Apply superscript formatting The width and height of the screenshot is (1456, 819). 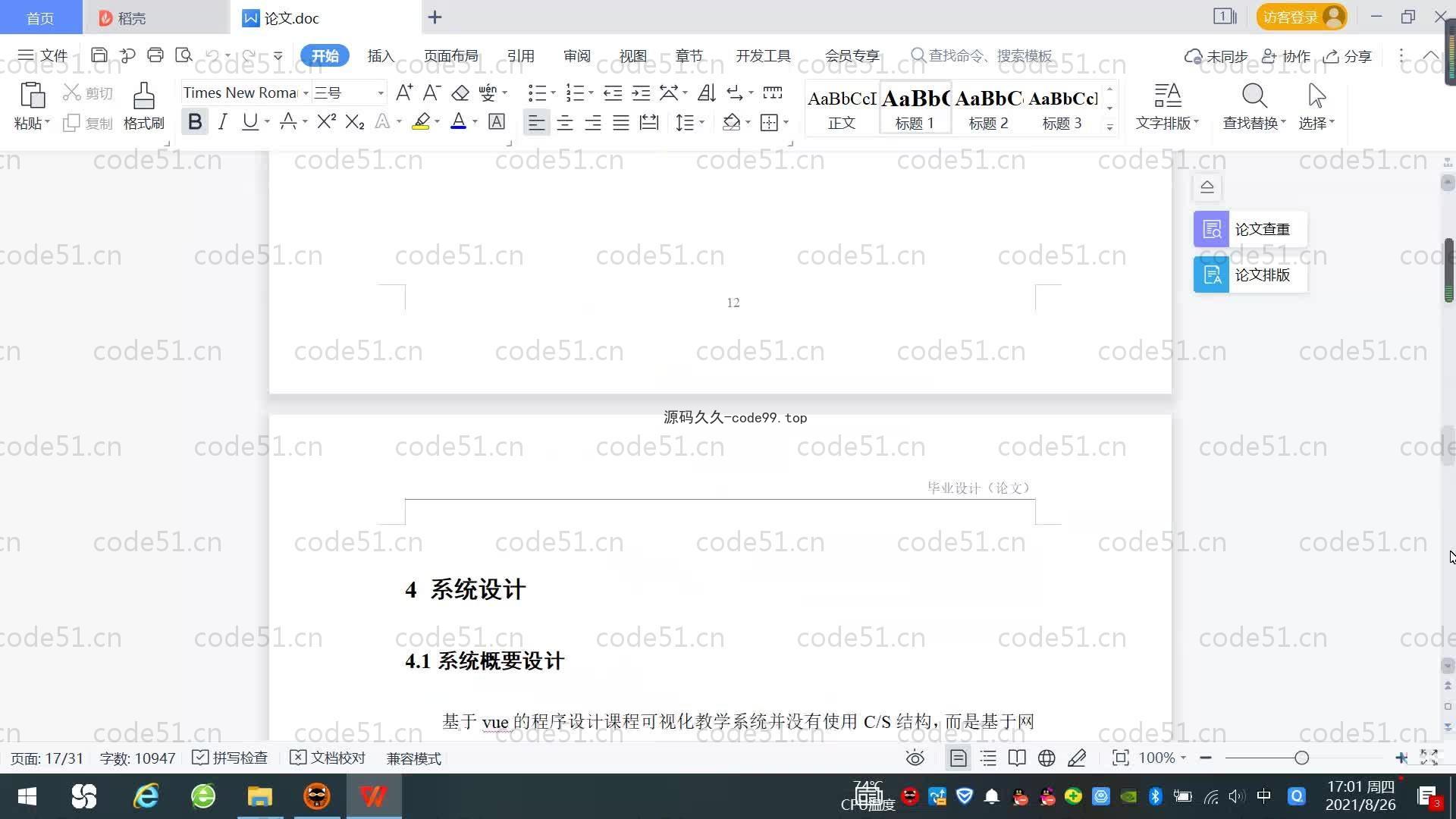pos(326,121)
